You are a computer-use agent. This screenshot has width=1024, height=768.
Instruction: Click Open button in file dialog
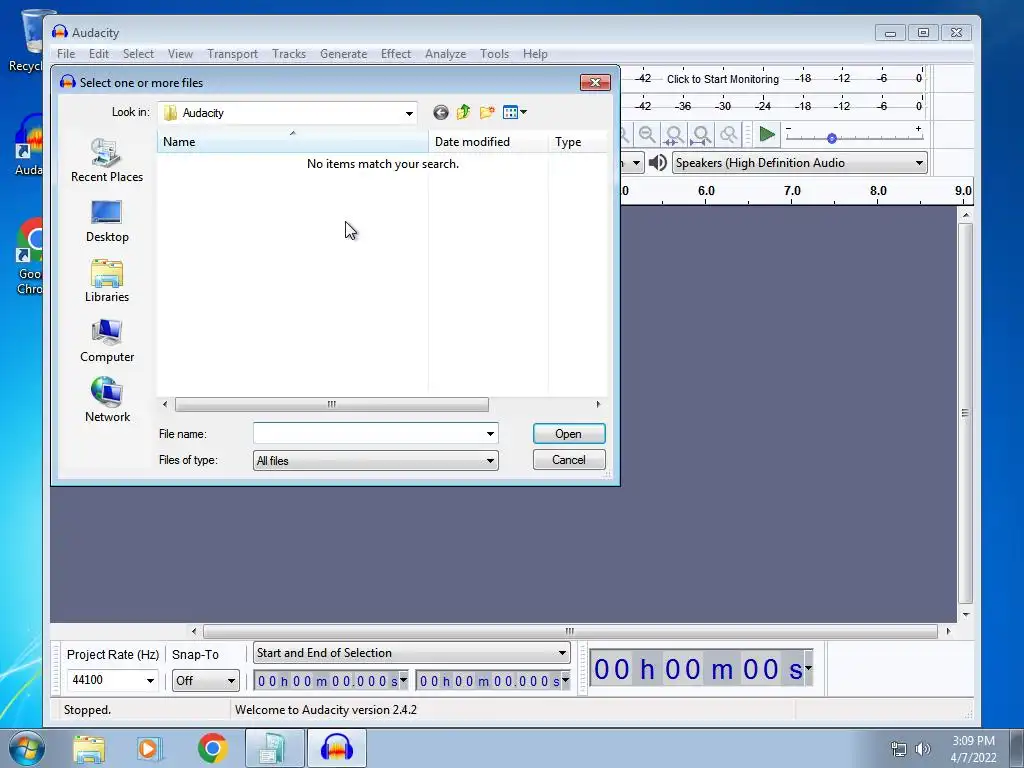click(x=569, y=434)
